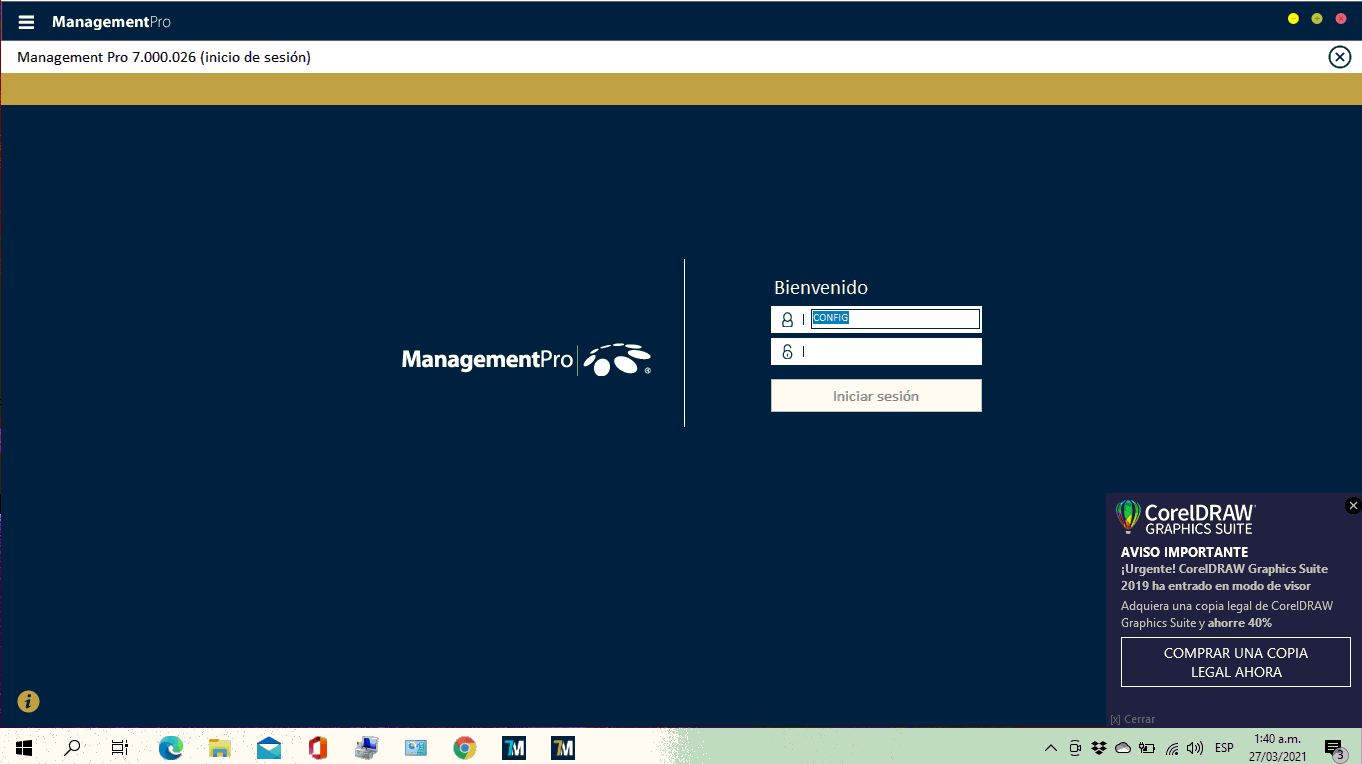Open the Mail app on taskbar
The height and width of the screenshot is (764, 1362).
pyautogui.click(x=268, y=747)
